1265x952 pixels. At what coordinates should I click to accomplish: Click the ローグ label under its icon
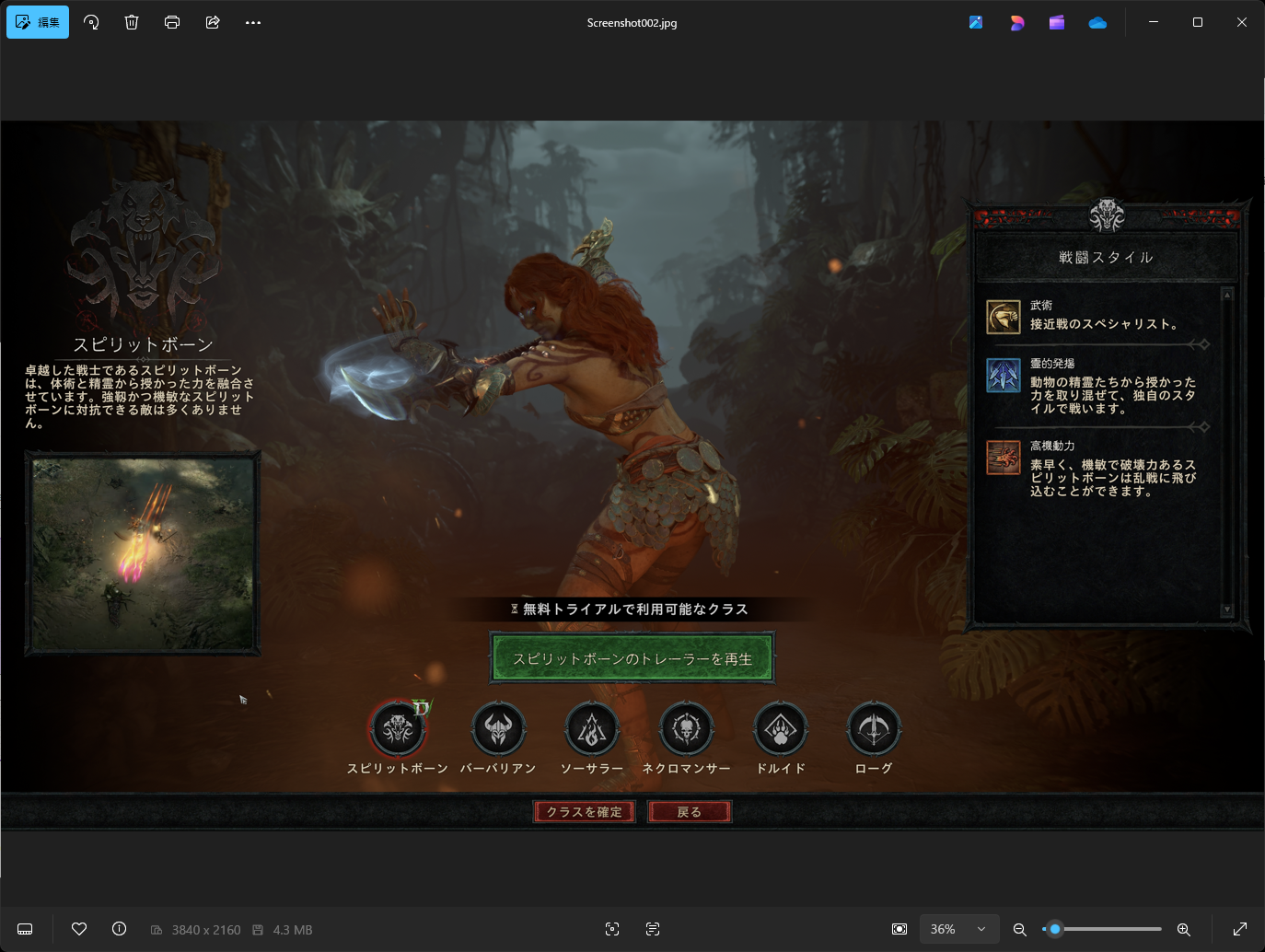tap(874, 769)
